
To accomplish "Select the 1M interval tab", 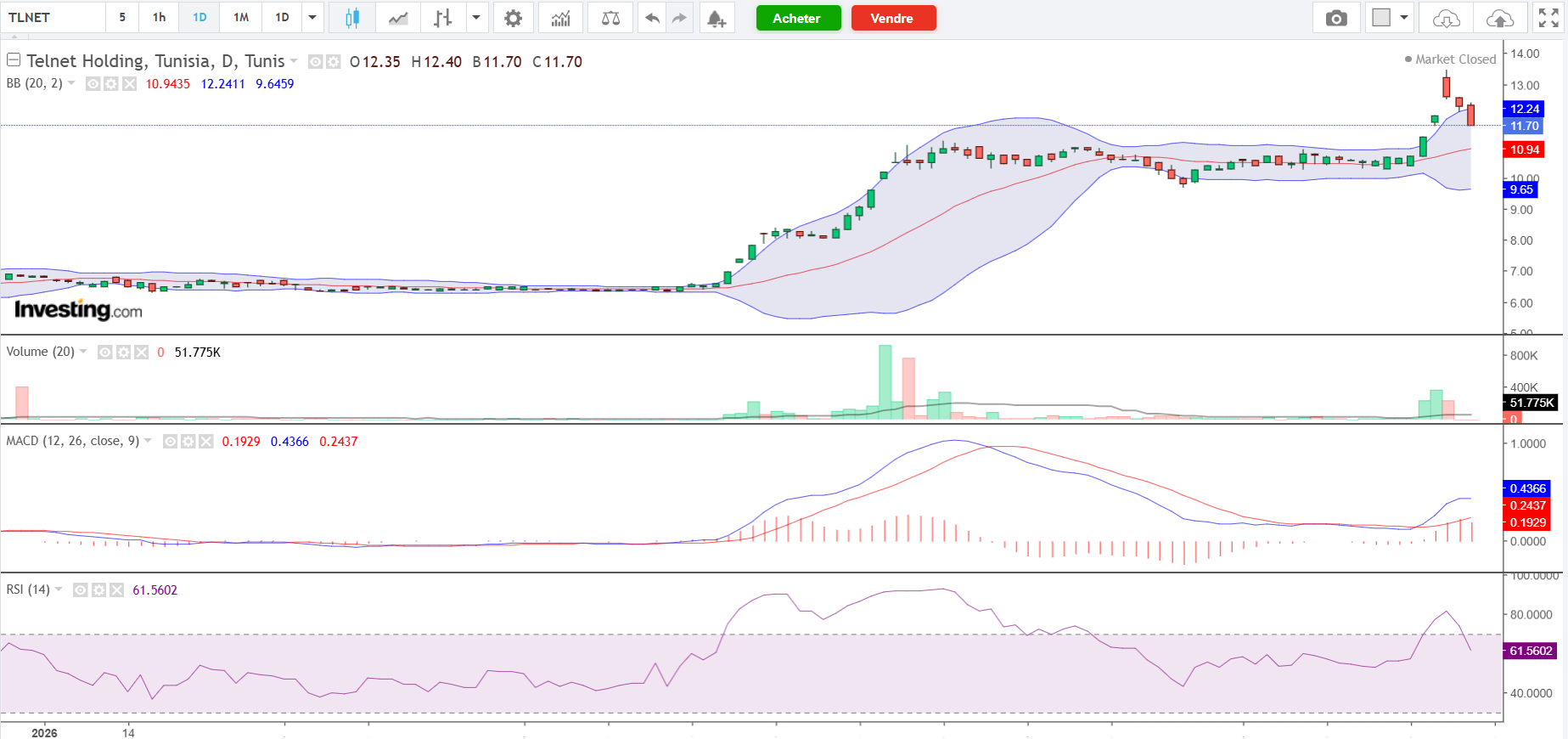I will click(x=241, y=18).
